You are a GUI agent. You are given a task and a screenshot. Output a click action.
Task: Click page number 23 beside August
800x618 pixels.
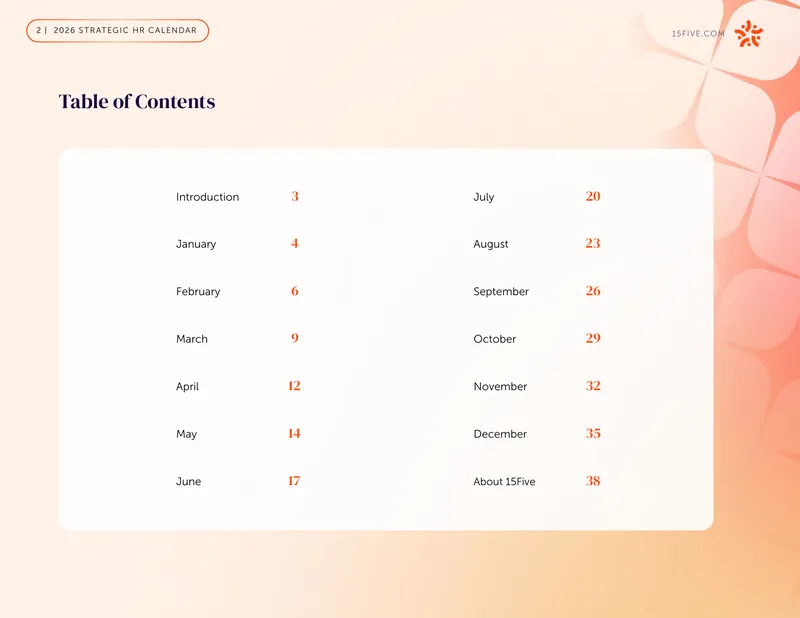pos(593,243)
